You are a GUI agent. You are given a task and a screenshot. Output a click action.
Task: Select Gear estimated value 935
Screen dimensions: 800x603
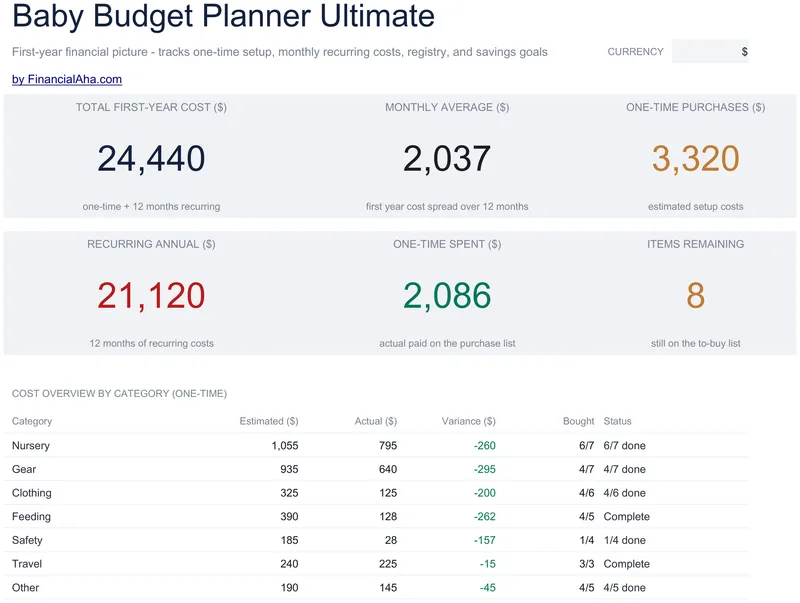coord(289,469)
